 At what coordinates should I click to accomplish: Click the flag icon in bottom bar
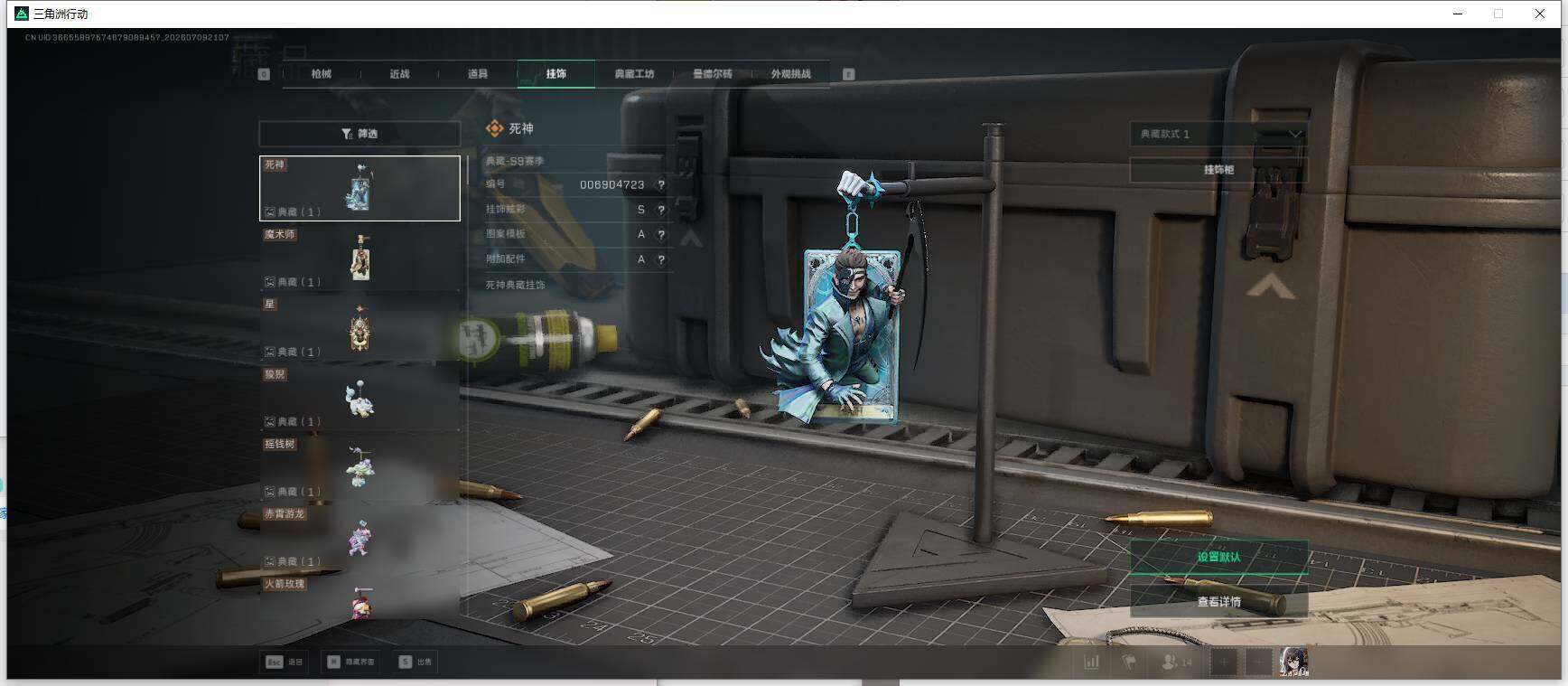coord(1129,663)
